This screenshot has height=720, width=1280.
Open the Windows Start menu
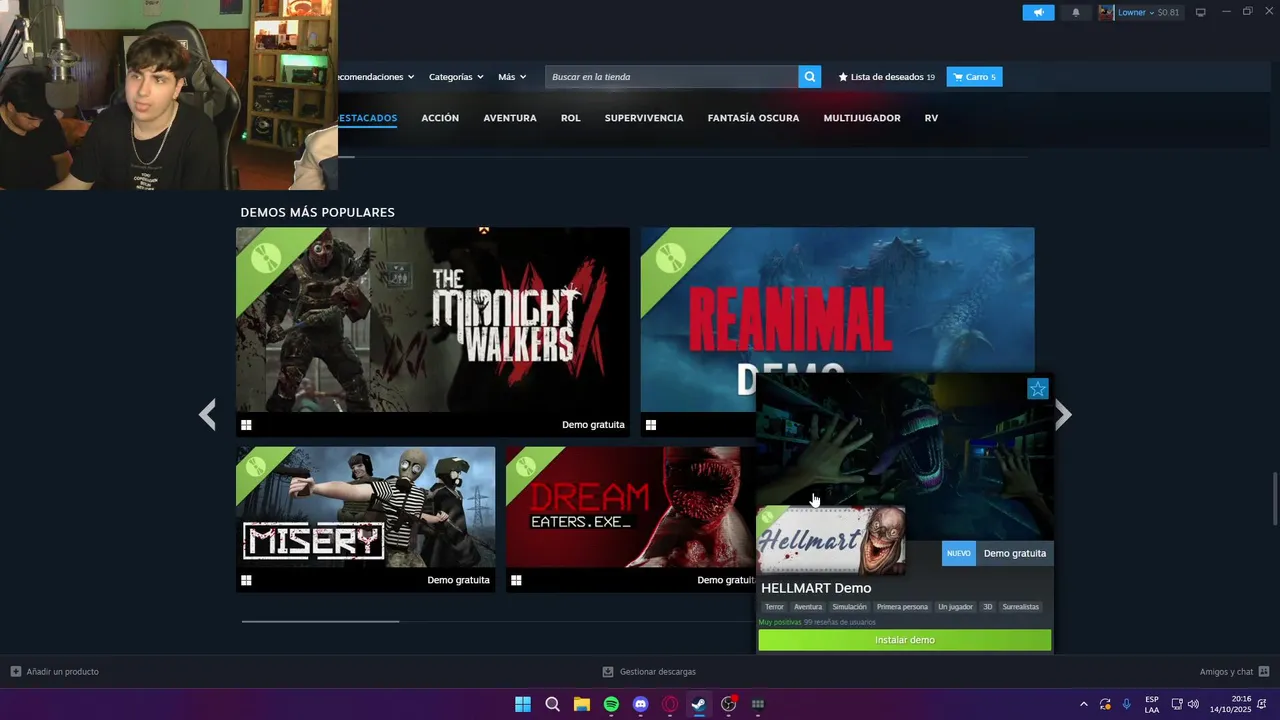point(523,704)
